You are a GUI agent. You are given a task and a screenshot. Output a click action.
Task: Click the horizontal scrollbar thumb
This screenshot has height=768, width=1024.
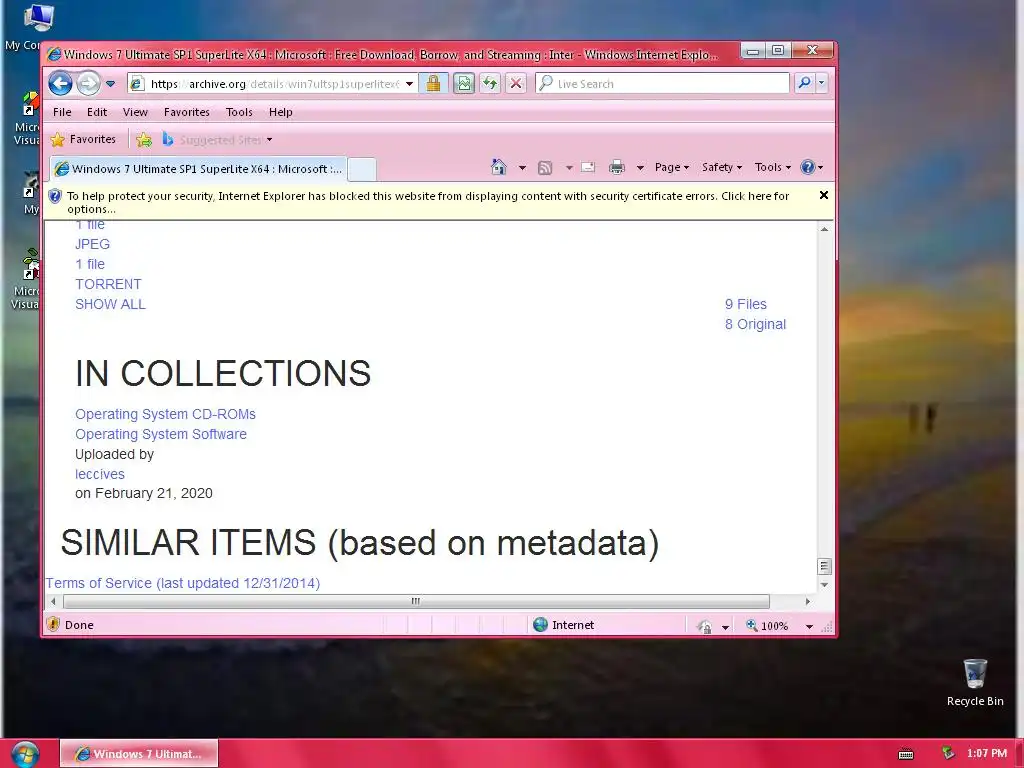(x=416, y=601)
